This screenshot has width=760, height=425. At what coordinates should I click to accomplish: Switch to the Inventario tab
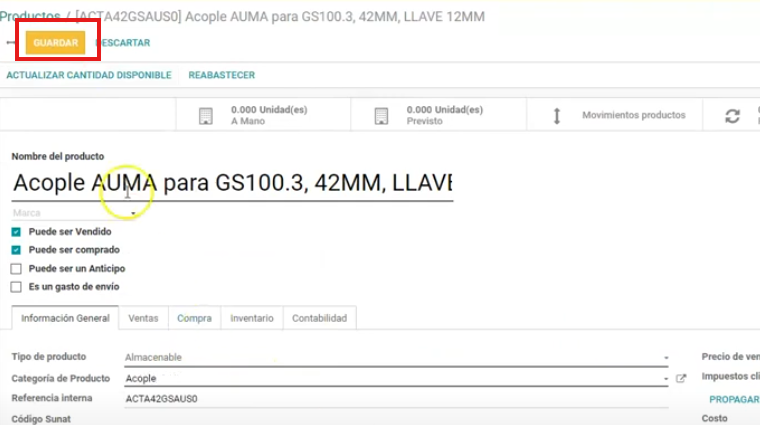coord(252,318)
